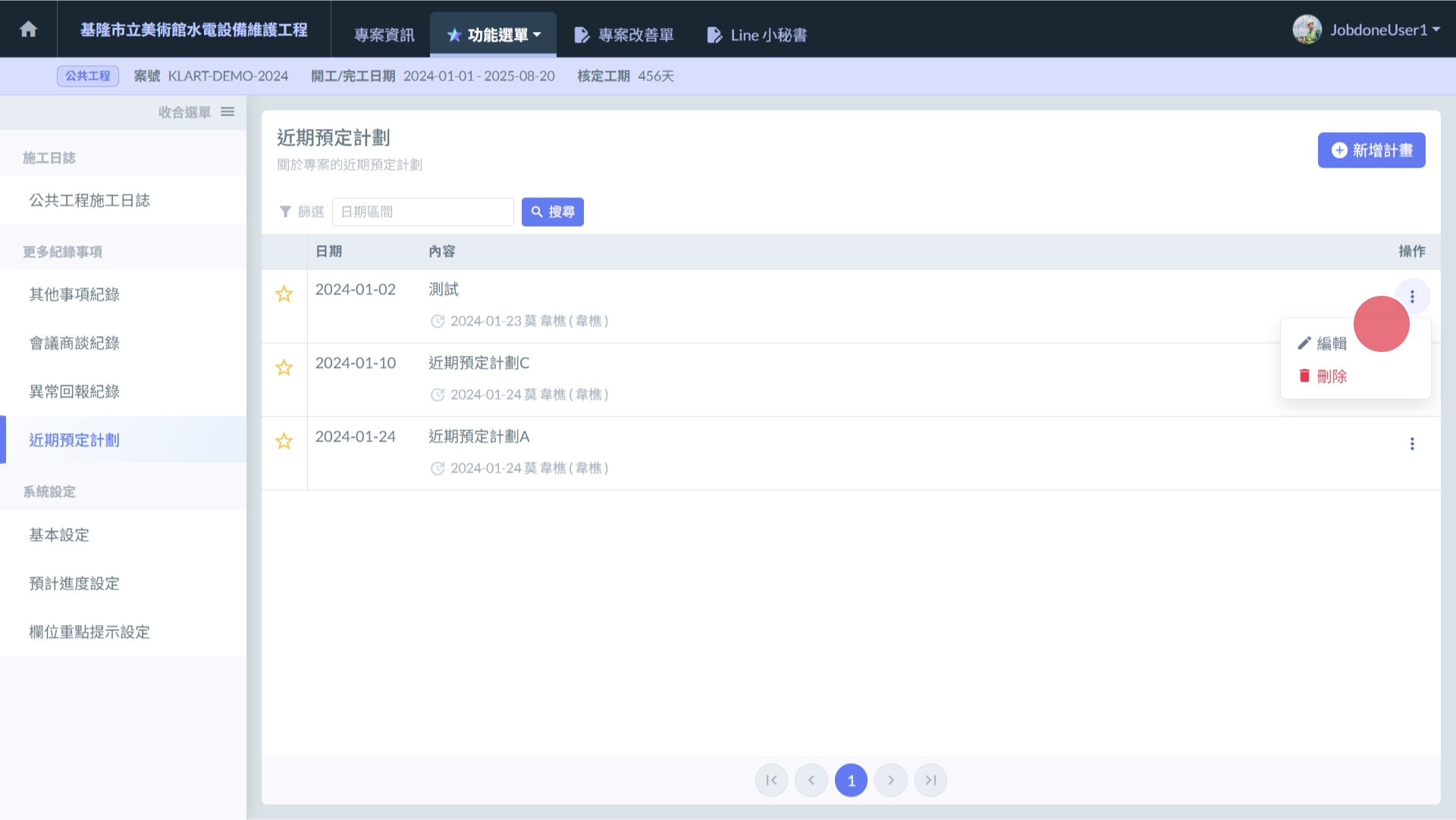Click three-dot actions icon for 測試 row
1456x820 pixels.
[1412, 297]
